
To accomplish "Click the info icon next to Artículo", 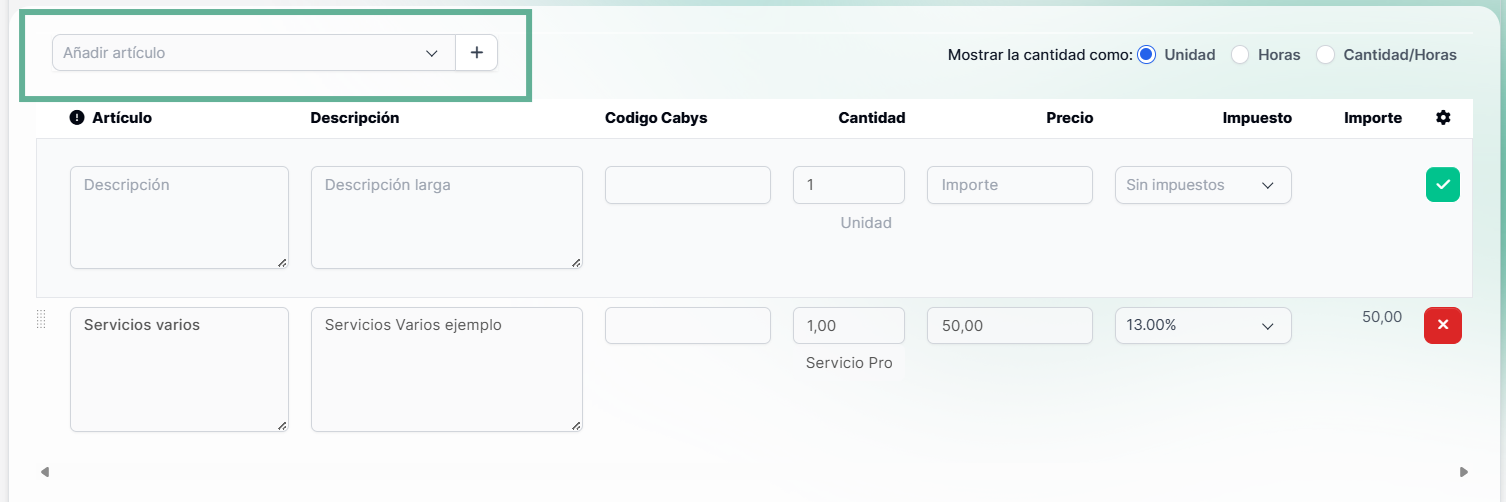I will click(x=77, y=118).
